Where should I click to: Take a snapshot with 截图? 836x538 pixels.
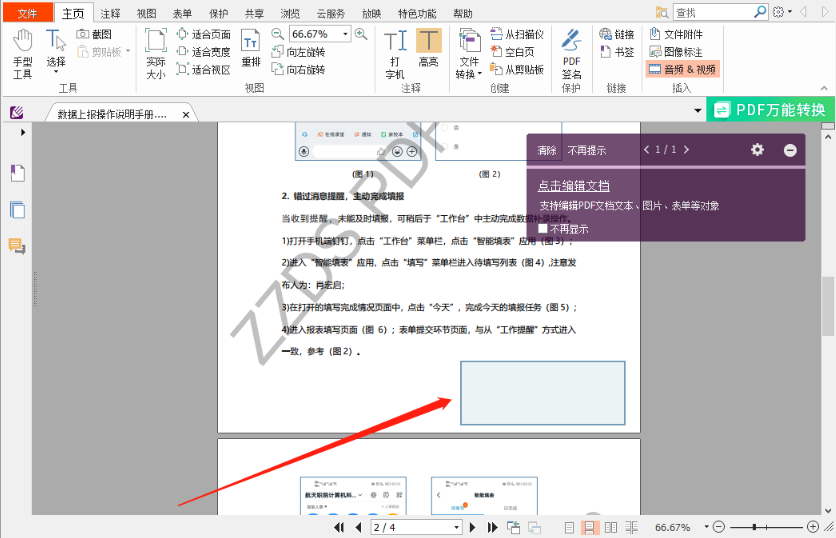click(x=94, y=34)
